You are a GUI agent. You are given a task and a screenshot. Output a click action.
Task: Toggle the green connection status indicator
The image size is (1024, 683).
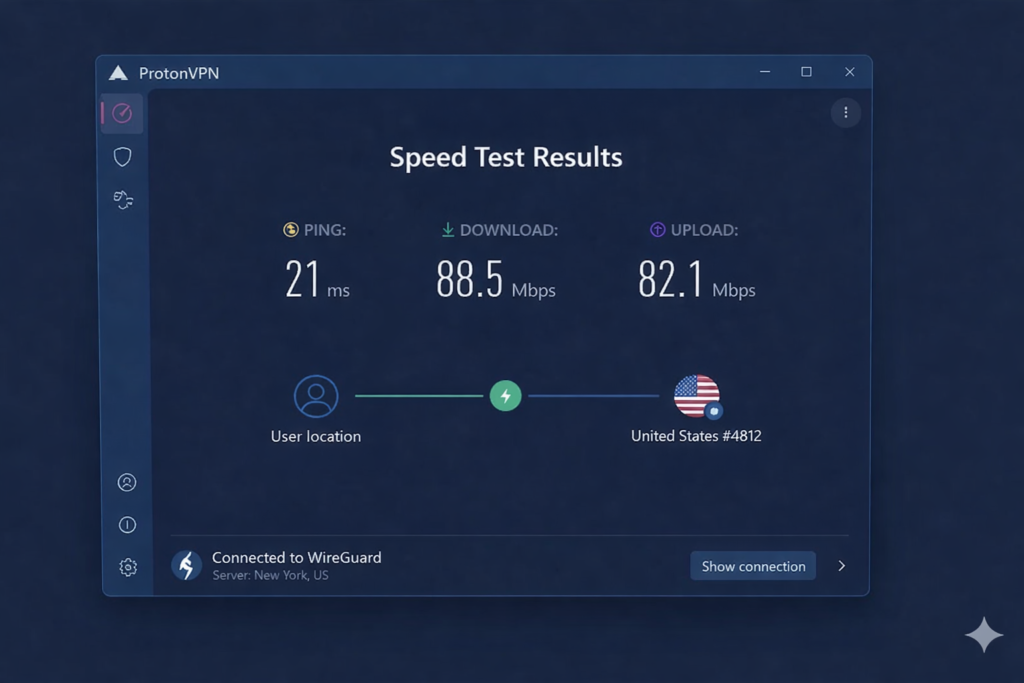pyautogui.click(x=506, y=396)
